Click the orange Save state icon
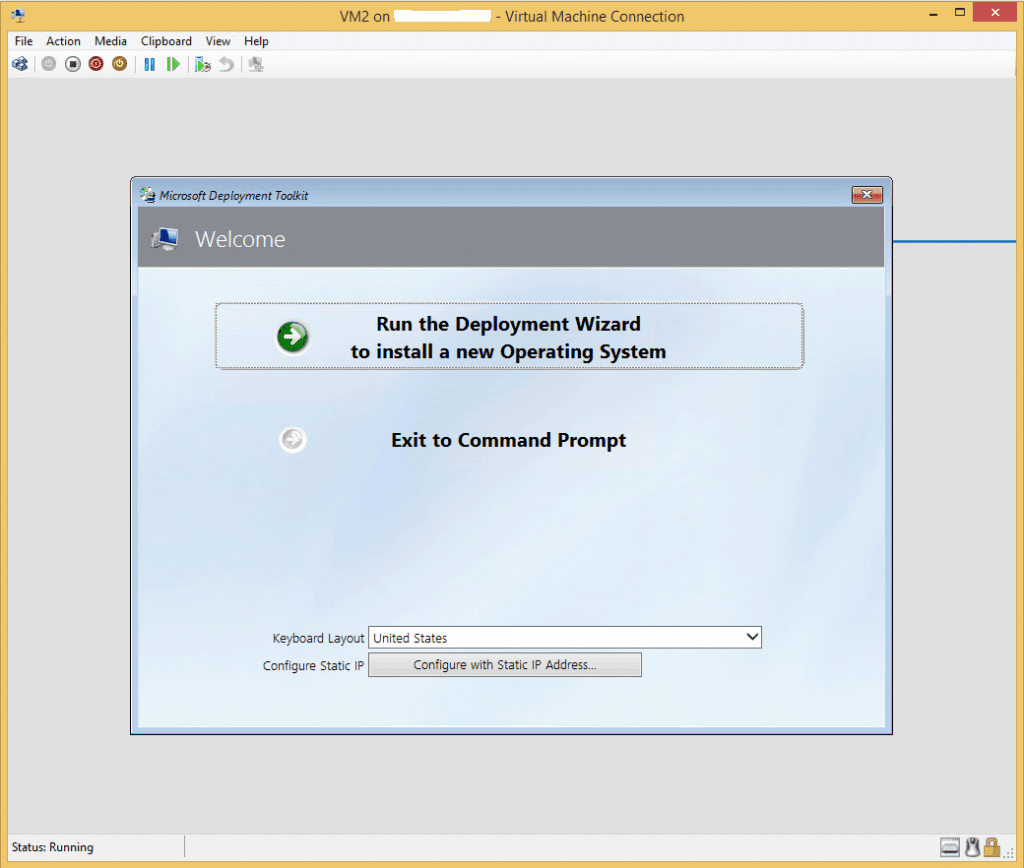This screenshot has height=868, width=1024. (x=120, y=64)
